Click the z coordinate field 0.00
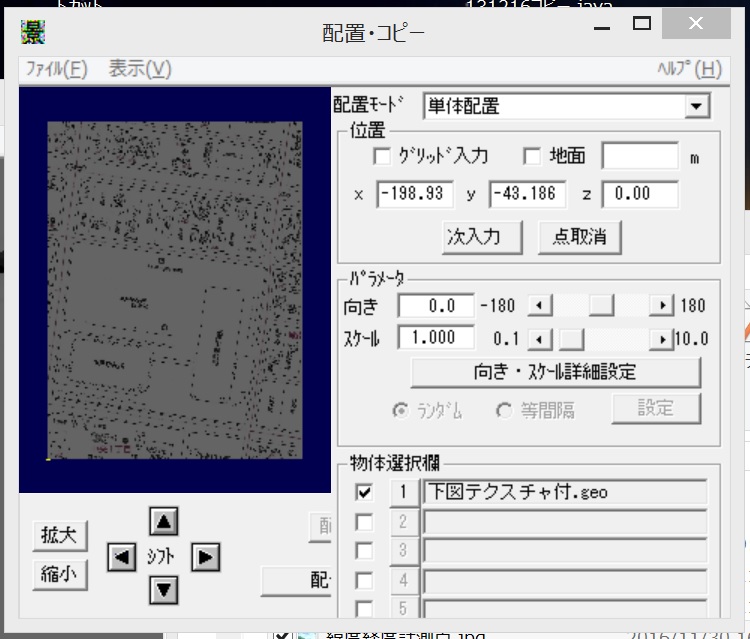The height and width of the screenshot is (639, 750). pos(640,194)
